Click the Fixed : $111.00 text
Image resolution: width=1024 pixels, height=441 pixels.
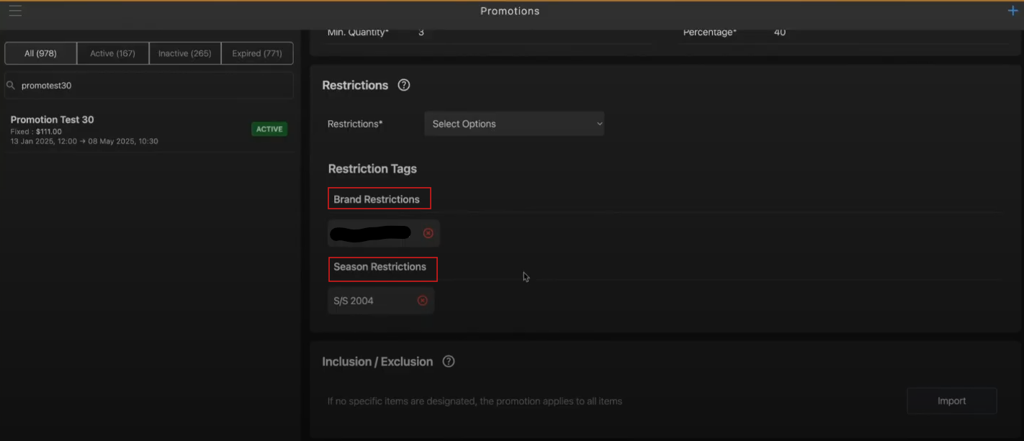click(37, 131)
